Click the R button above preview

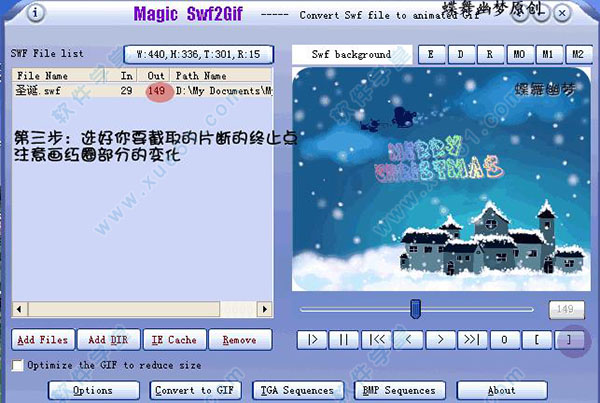click(x=490, y=54)
